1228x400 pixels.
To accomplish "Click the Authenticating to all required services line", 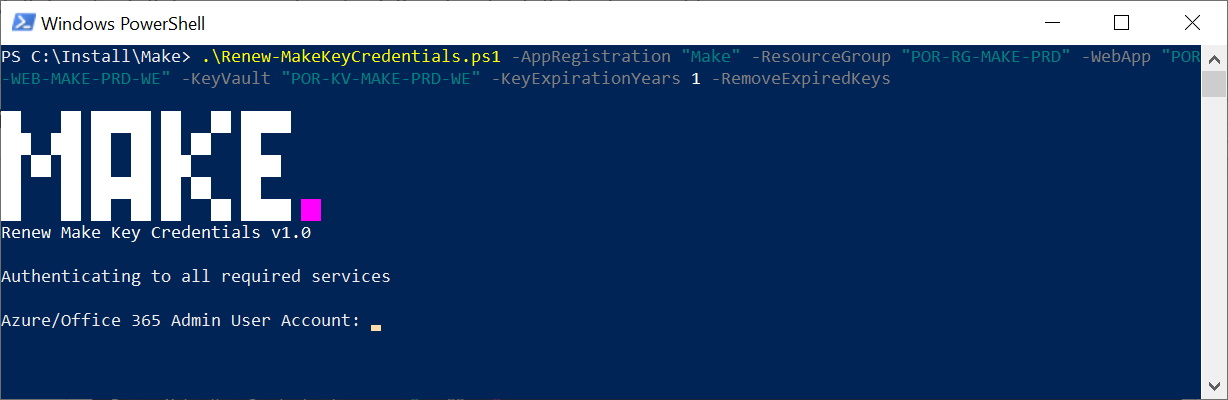I will [196, 276].
